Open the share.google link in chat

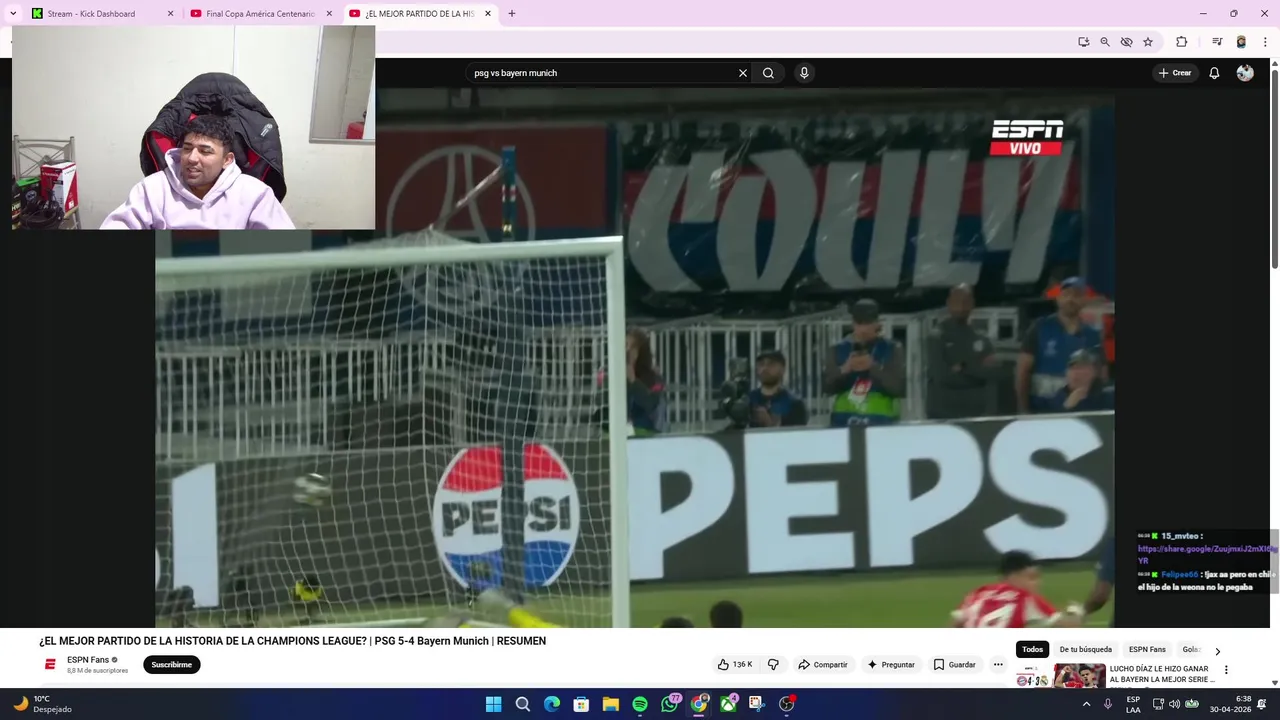coord(1205,554)
